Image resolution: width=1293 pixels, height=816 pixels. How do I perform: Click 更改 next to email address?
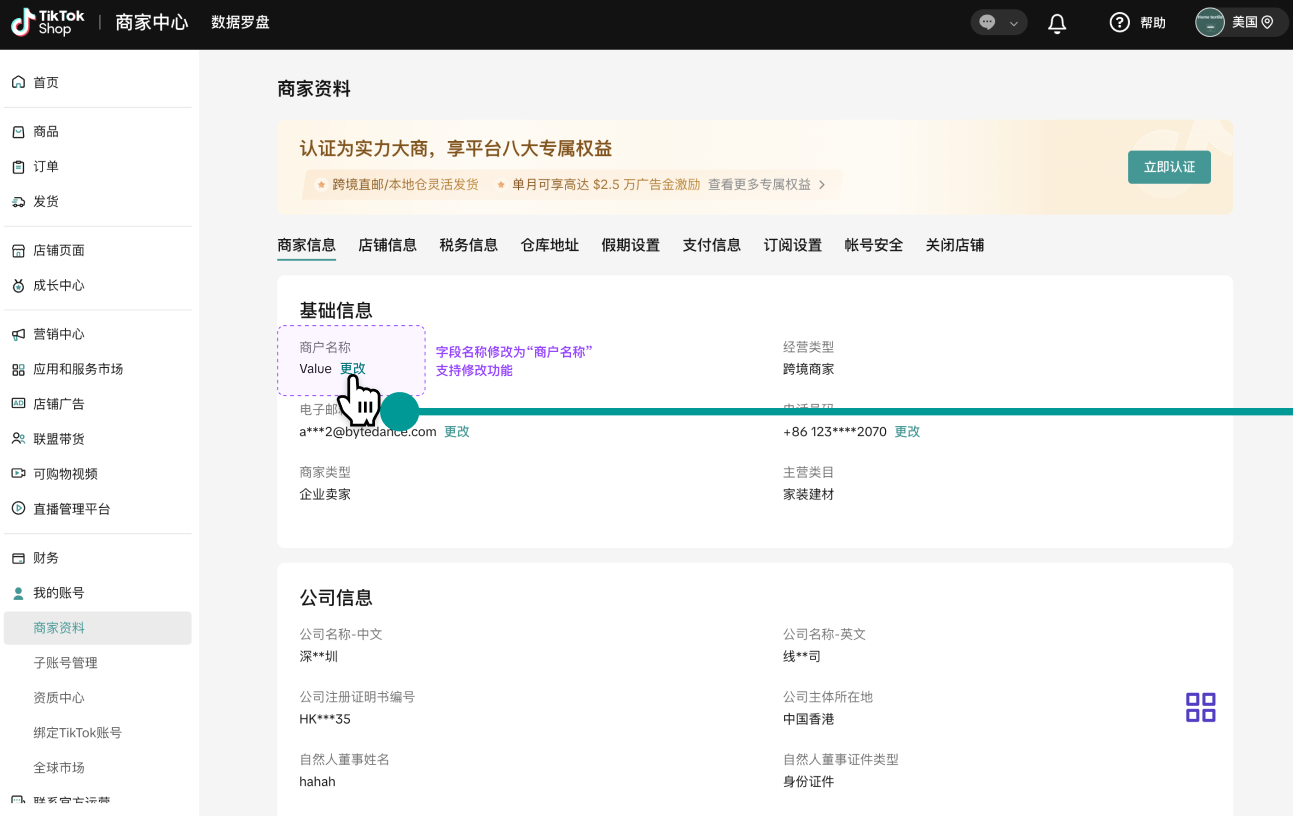pos(457,432)
